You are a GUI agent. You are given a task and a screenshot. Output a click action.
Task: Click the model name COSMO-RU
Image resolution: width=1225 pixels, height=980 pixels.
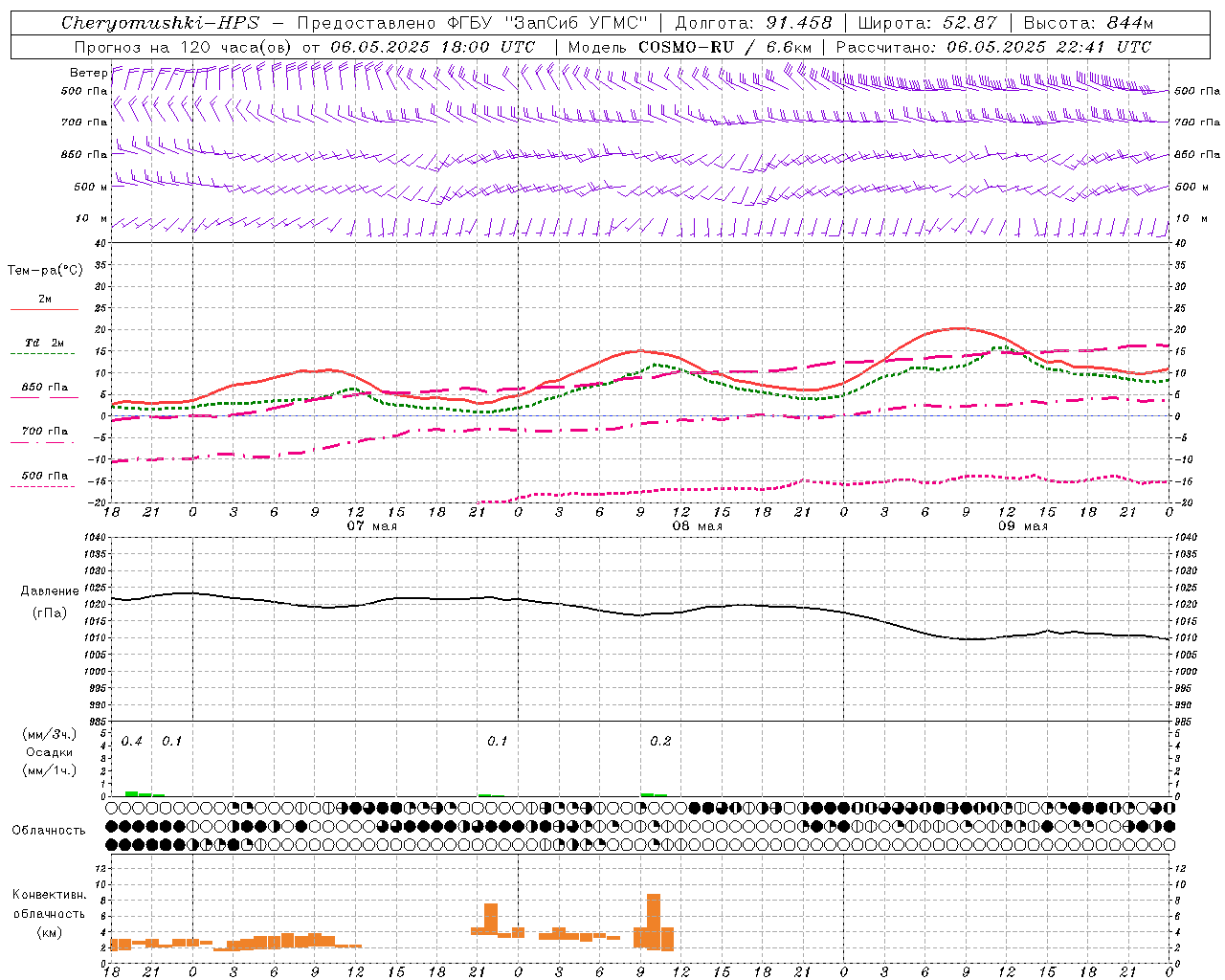[x=687, y=47]
